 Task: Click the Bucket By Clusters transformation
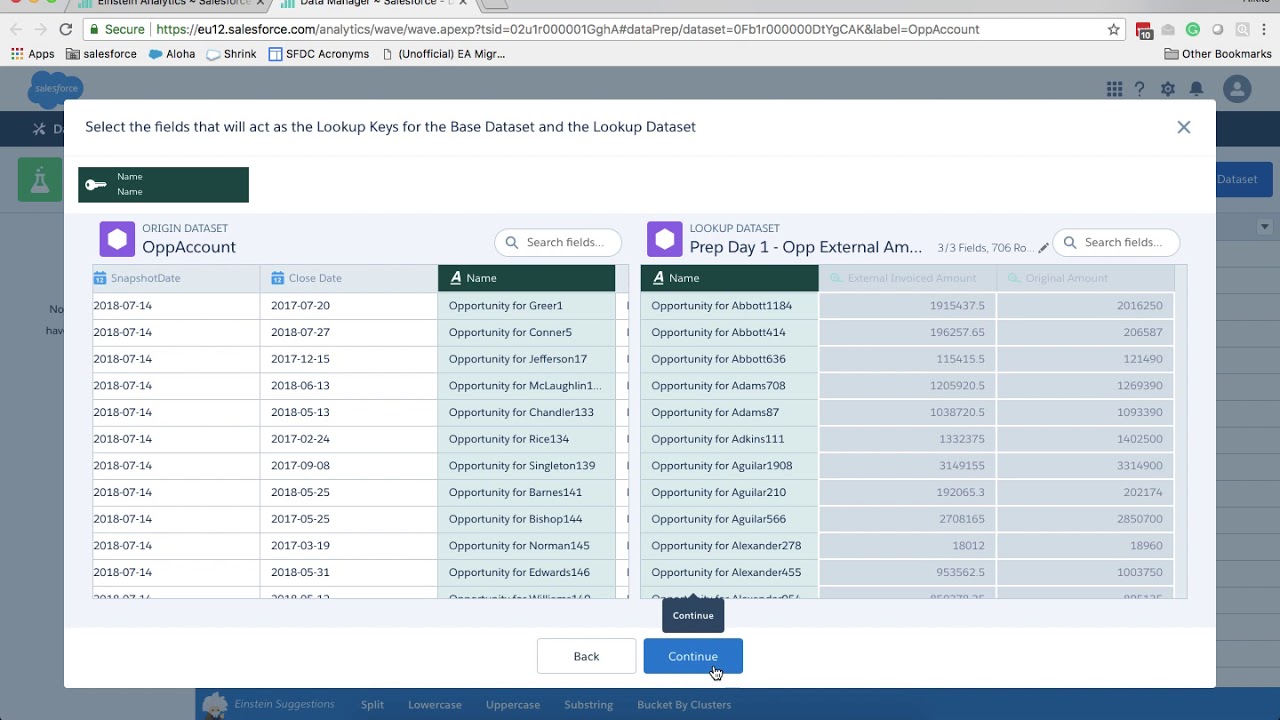tap(684, 704)
